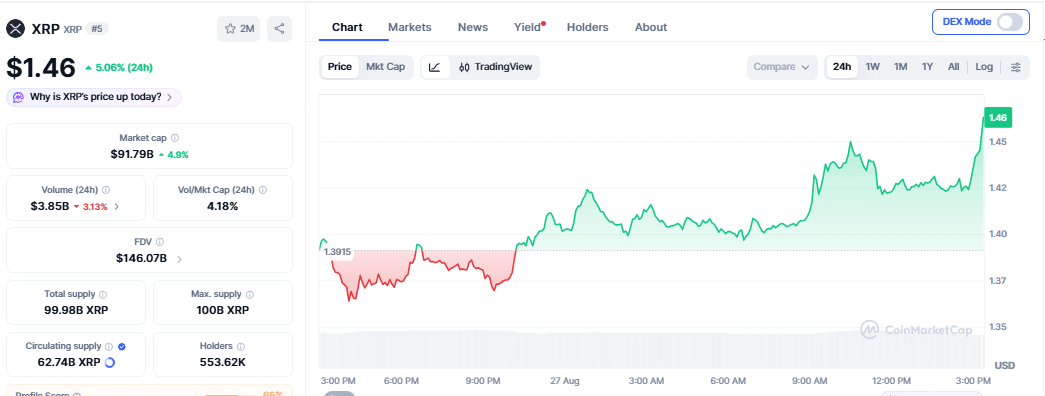The height and width of the screenshot is (396, 1045).
Task: Toggle the Log scale option
Action: coord(984,67)
